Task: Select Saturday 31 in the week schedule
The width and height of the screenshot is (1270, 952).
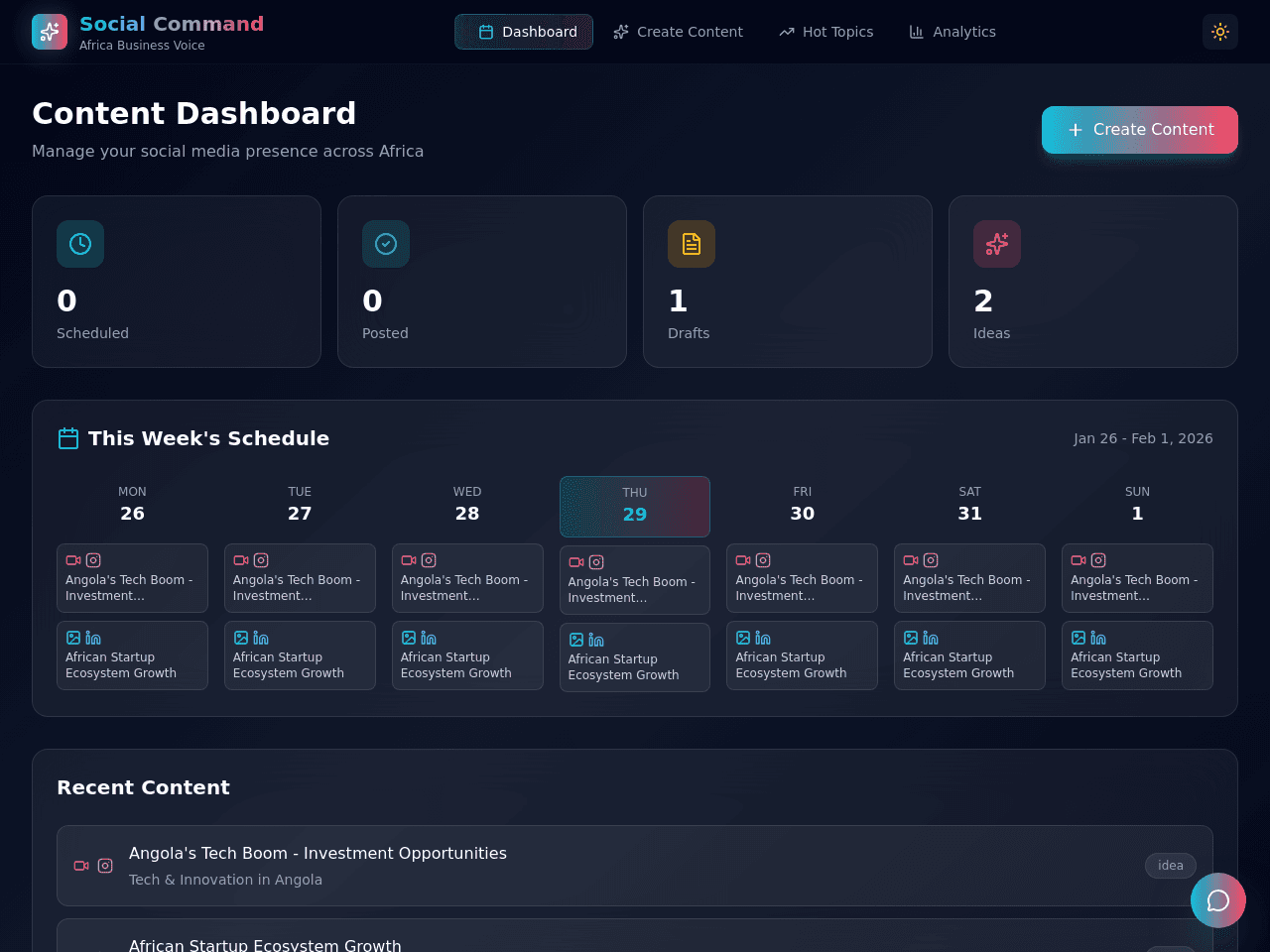Action: (970, 505)
